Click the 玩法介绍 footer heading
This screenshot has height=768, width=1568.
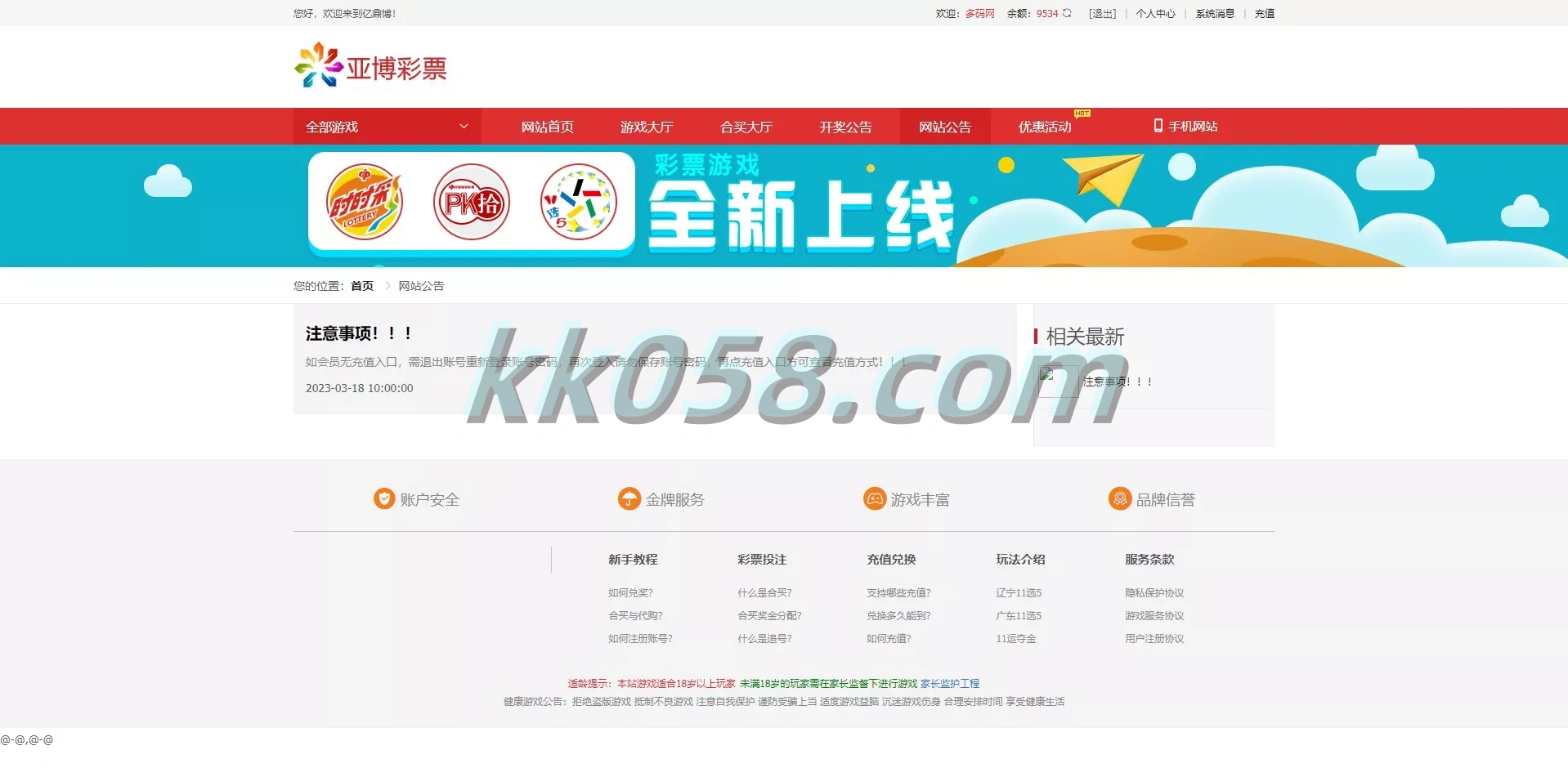(1020, 560)
